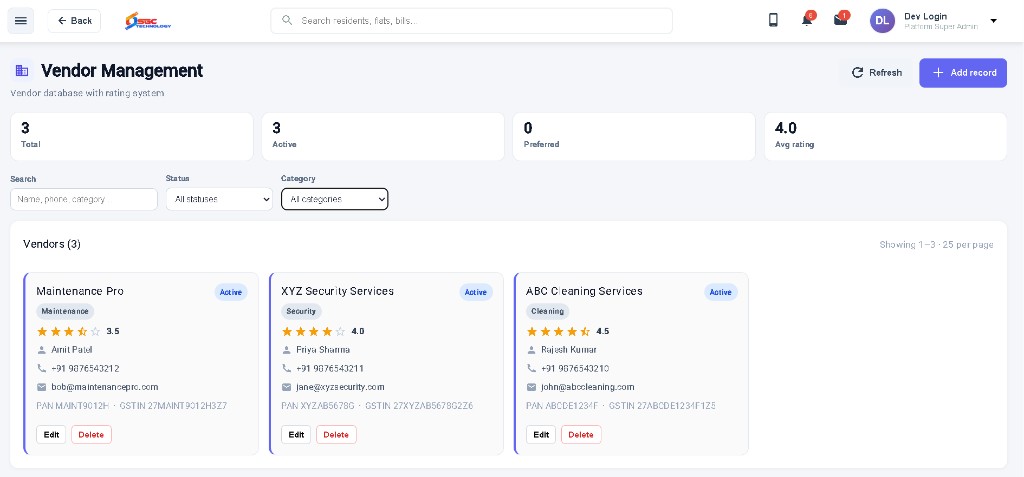Click the Total vendors stat card

click(x=132, y=137)
